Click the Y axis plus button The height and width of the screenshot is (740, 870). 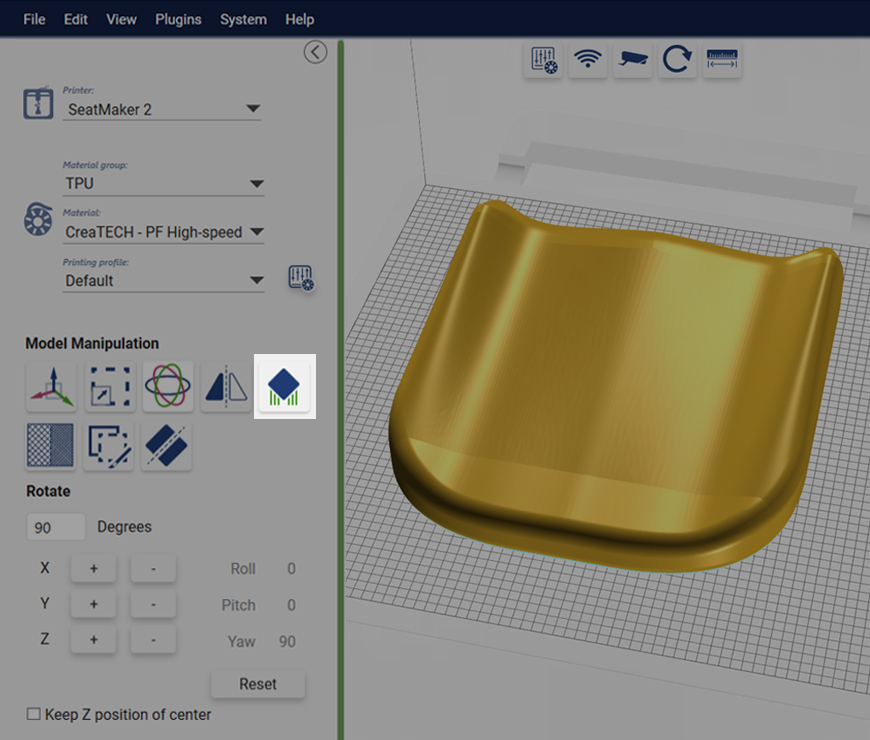93,604
